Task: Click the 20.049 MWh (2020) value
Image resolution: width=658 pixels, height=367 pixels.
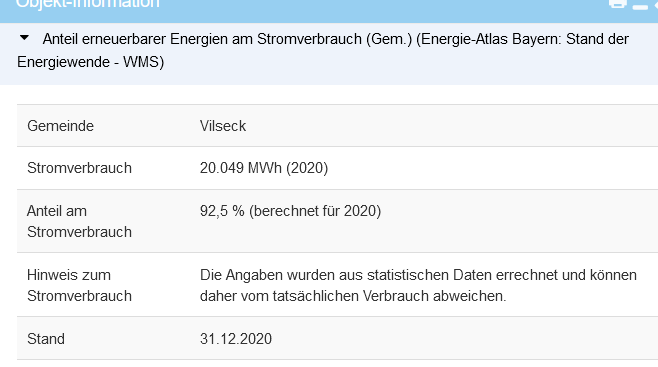Action: tap(264, 168)
